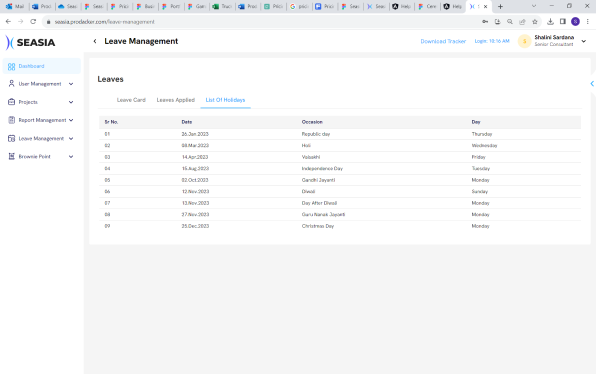Toggle browser side panel icon

(563, 22)
